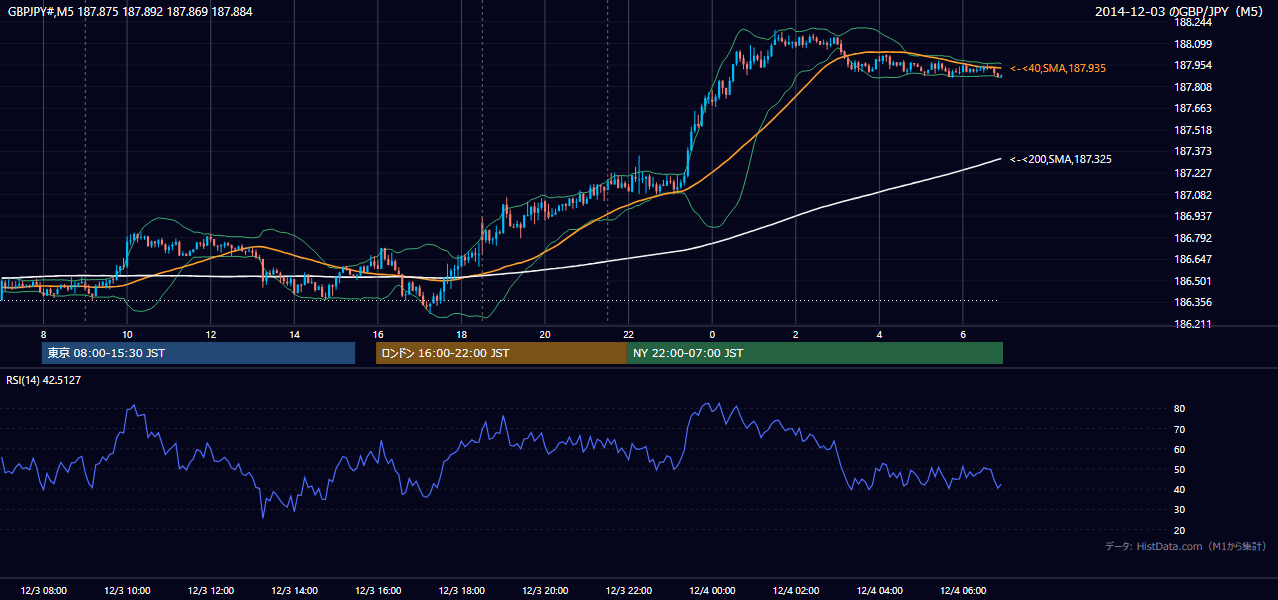Screen dimensions: 1278x600
Task: Click the NY 22:00-07:00 JST session bar
Action: [815, 353]
